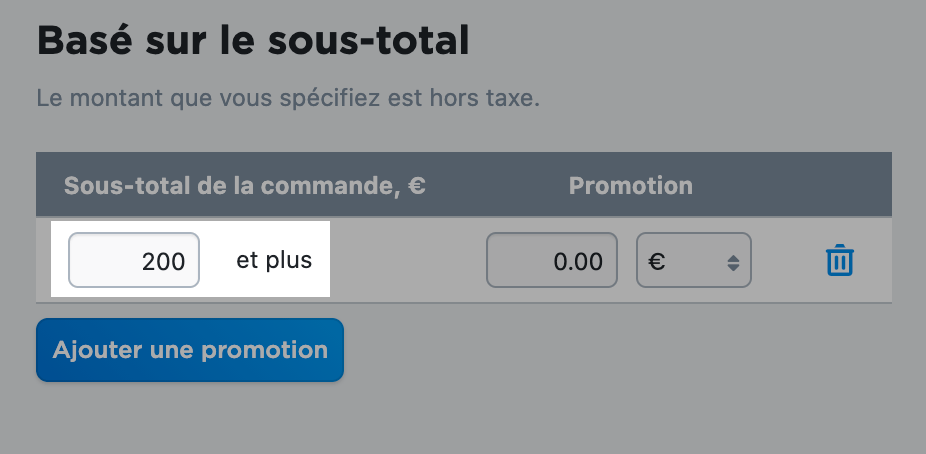926x454 pixels.
Task: Click the hors taxe description text
Action: [x=288, y=98]
